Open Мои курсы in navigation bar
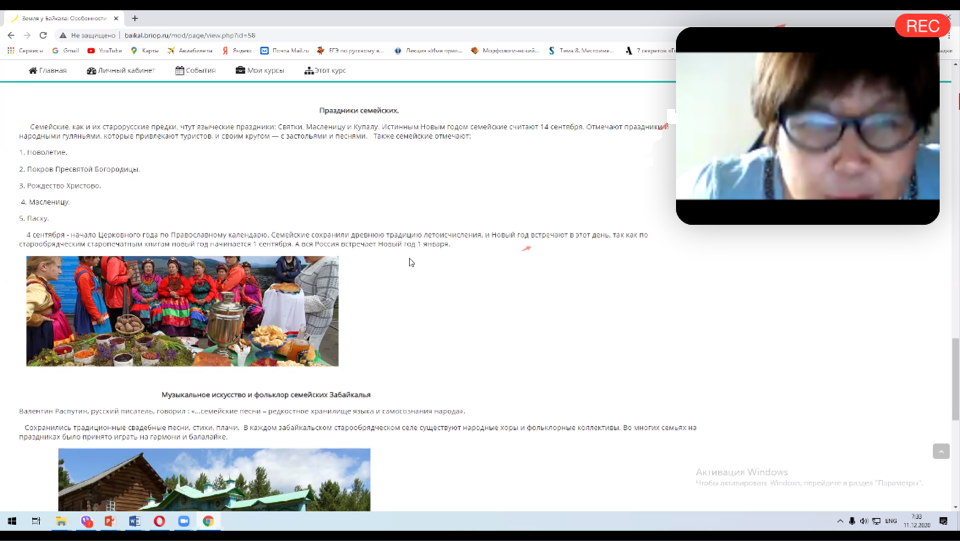The height and width of the screenshot is (541, 960). (260, 70)
